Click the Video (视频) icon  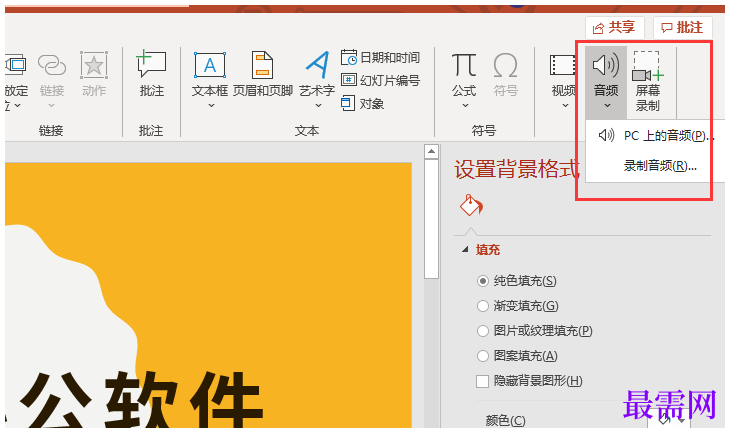point(562,65)
